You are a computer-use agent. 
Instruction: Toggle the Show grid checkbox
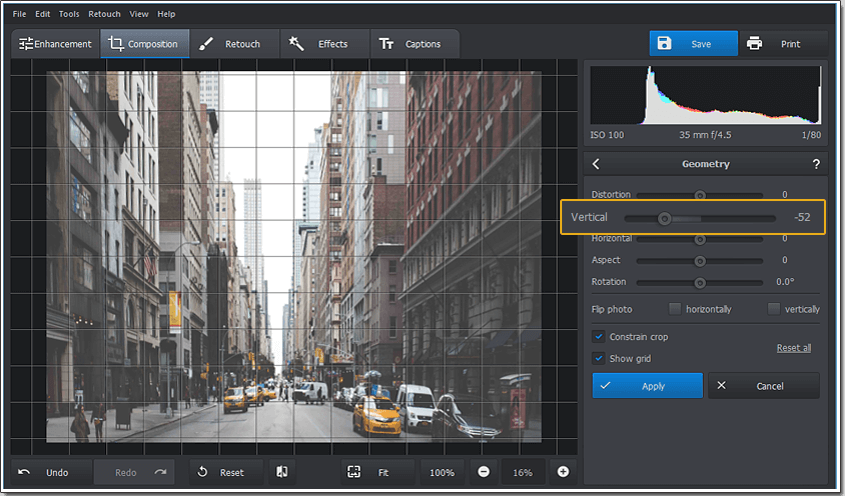pyautogui.click(x=598, y=358)
